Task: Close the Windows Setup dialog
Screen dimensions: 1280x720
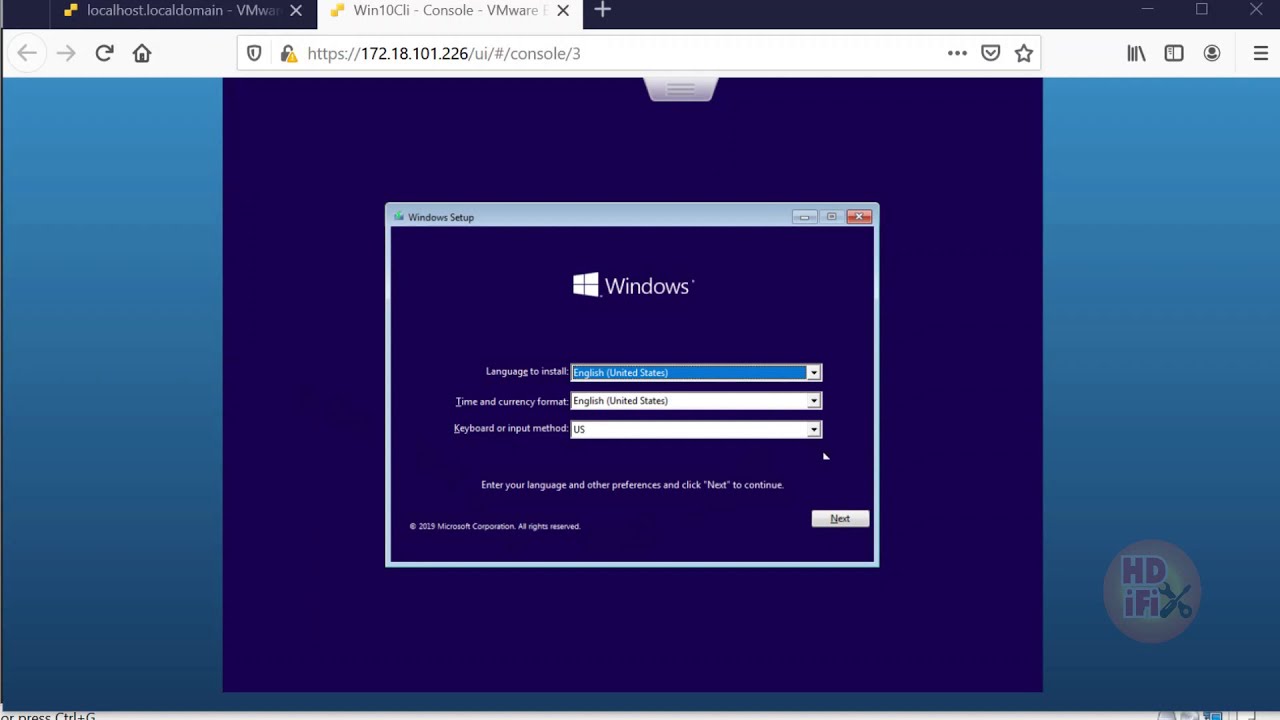Action: click(859, 217)
